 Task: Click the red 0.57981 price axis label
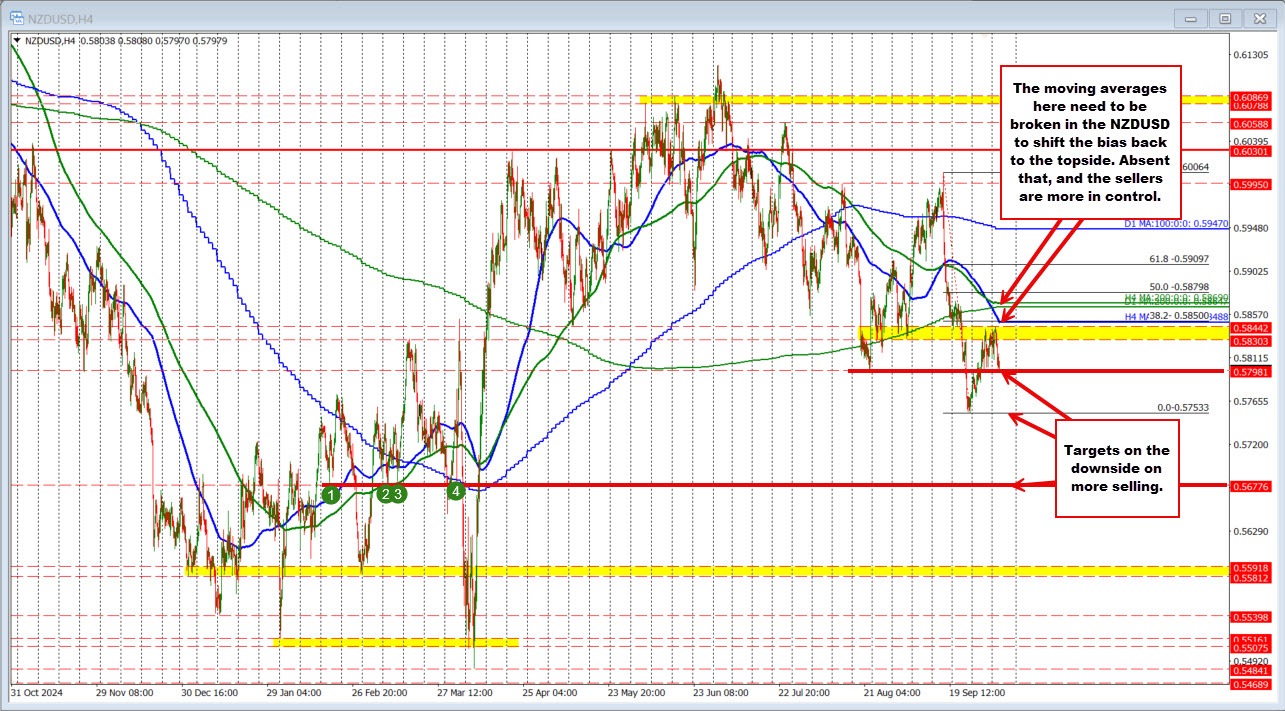(x=1254, y=371)
